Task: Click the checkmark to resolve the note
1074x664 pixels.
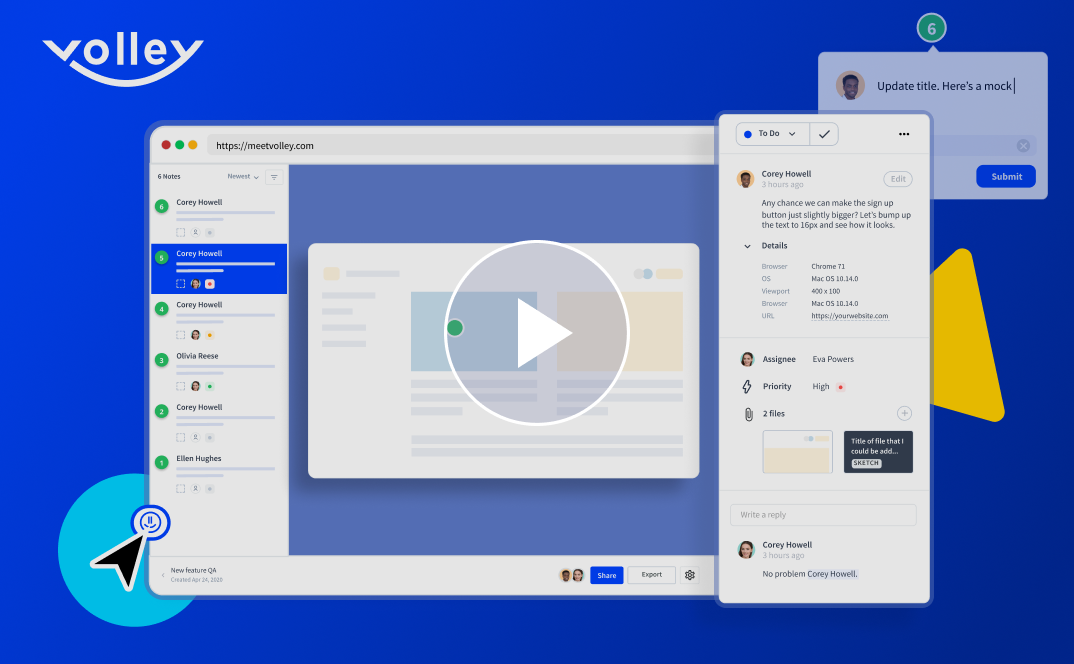Action: [x=824, y=134]
